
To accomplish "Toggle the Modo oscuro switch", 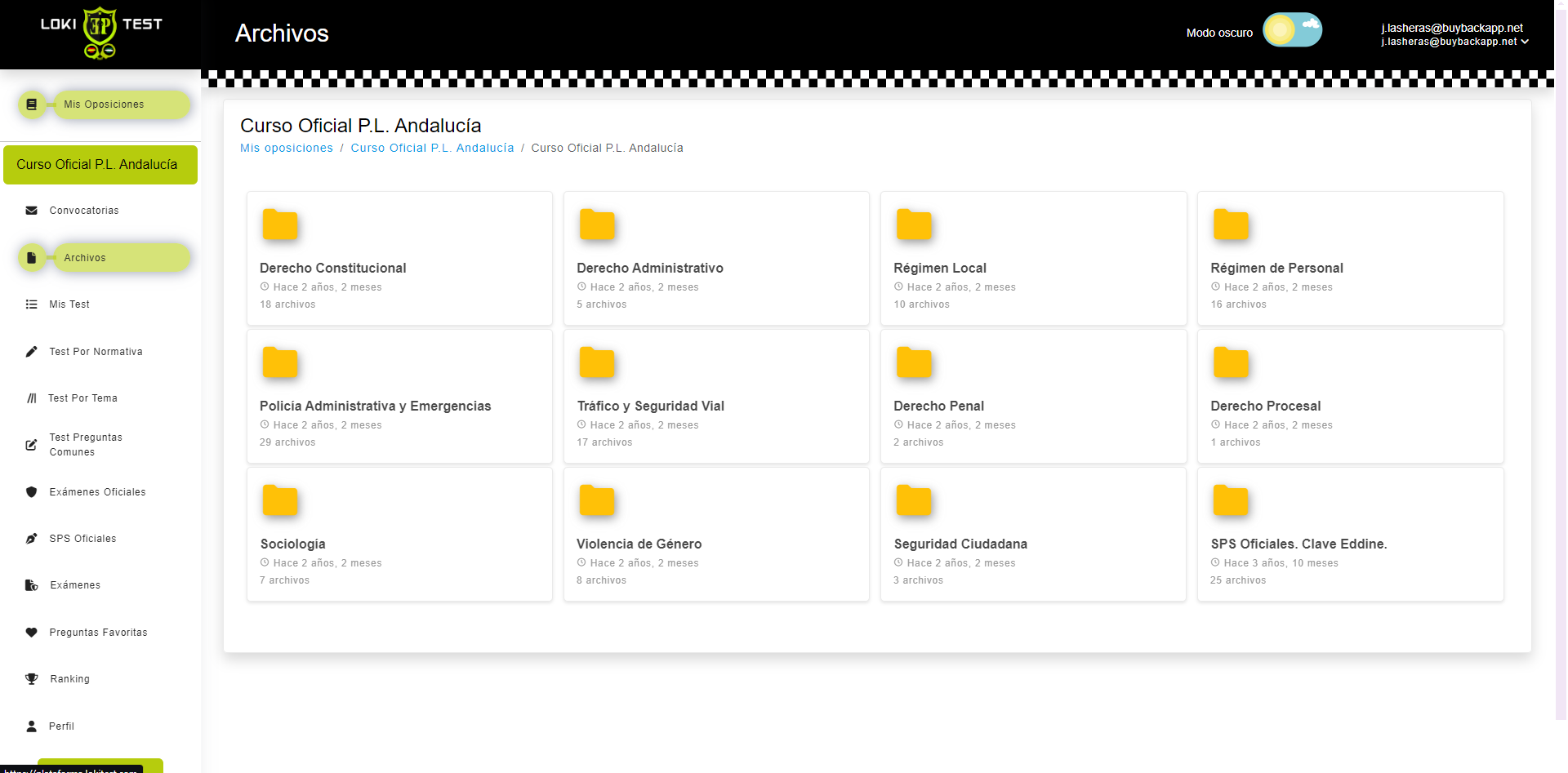I will tap(1292, 31).
